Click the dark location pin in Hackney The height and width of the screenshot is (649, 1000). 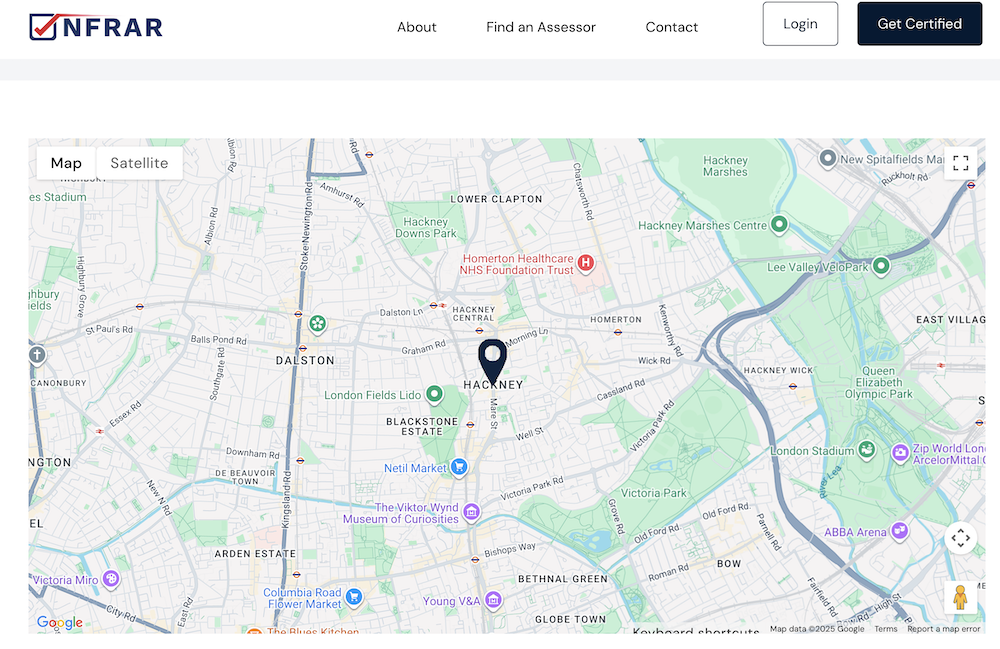tap(492, 360)
